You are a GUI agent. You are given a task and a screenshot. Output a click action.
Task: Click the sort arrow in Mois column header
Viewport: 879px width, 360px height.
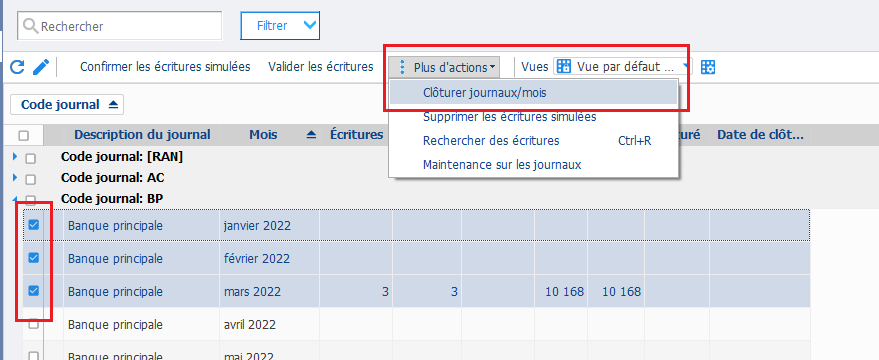(312, 135)
